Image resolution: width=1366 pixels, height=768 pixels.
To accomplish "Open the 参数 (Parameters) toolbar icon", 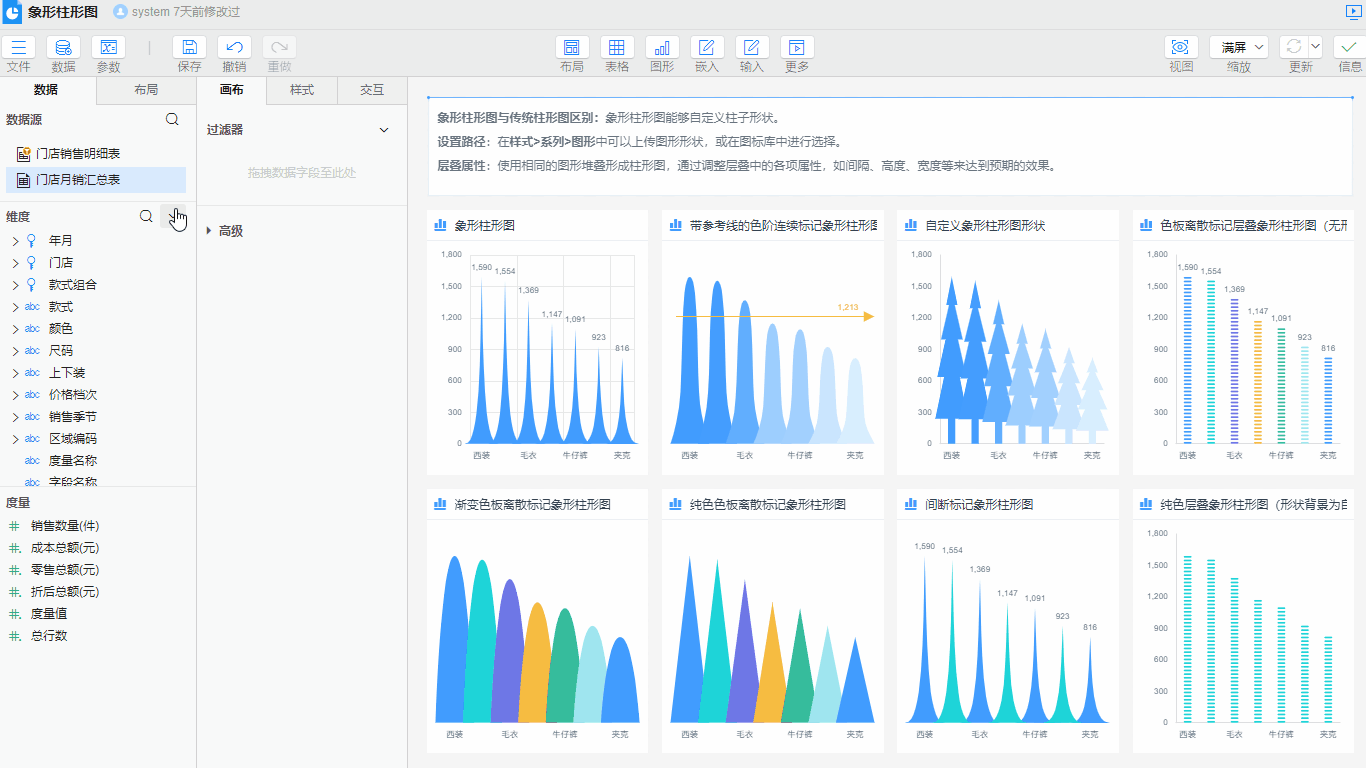I will [108, 48].
